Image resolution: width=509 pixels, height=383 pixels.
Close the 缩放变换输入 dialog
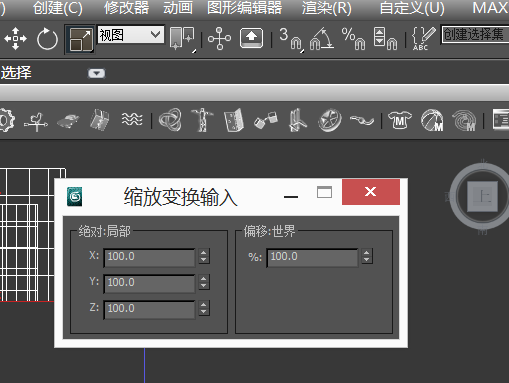click(371, 192)
